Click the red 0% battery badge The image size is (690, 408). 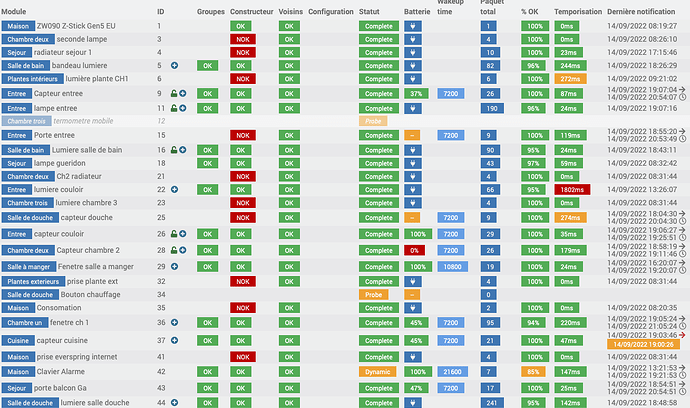415,250
